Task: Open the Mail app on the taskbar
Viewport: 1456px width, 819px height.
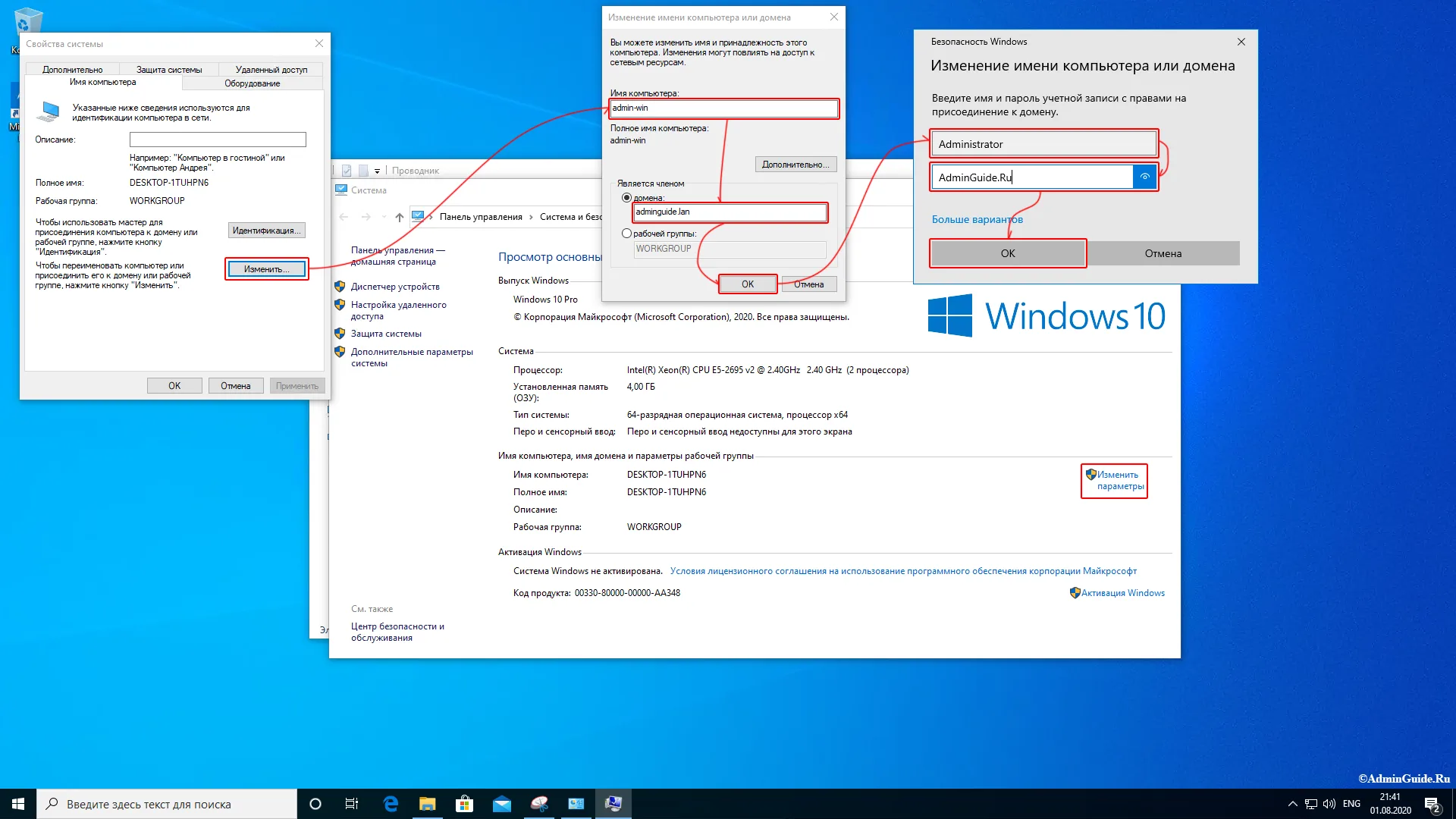Action: [502, 804]
